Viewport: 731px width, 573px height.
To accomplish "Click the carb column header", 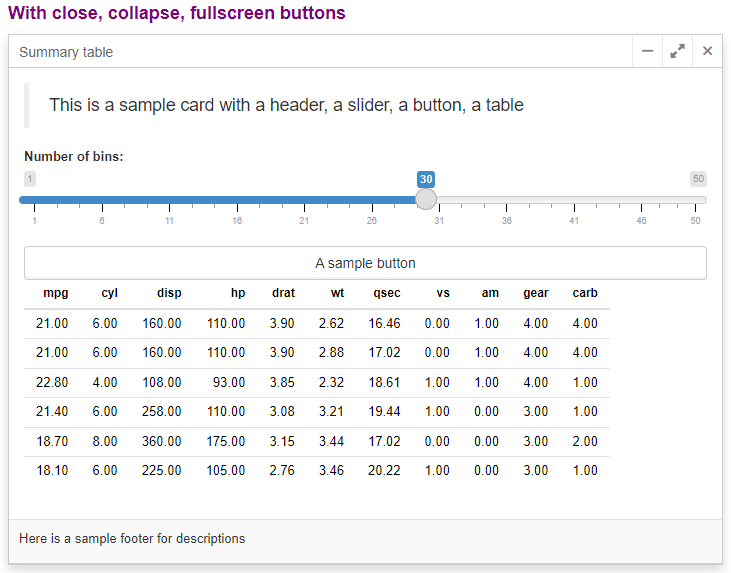I will [x=585, y=293].
